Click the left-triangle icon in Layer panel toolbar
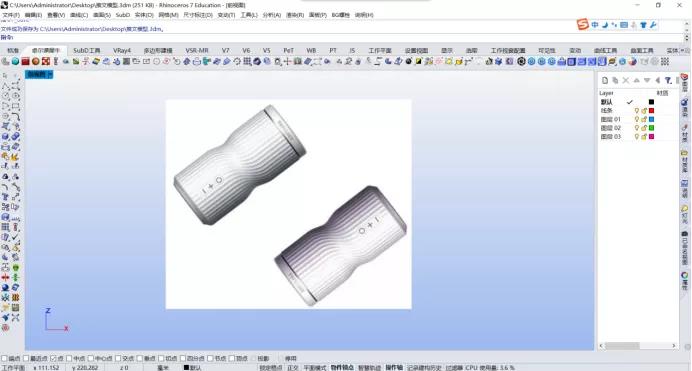Screen dimensions: 692x371 658,80
